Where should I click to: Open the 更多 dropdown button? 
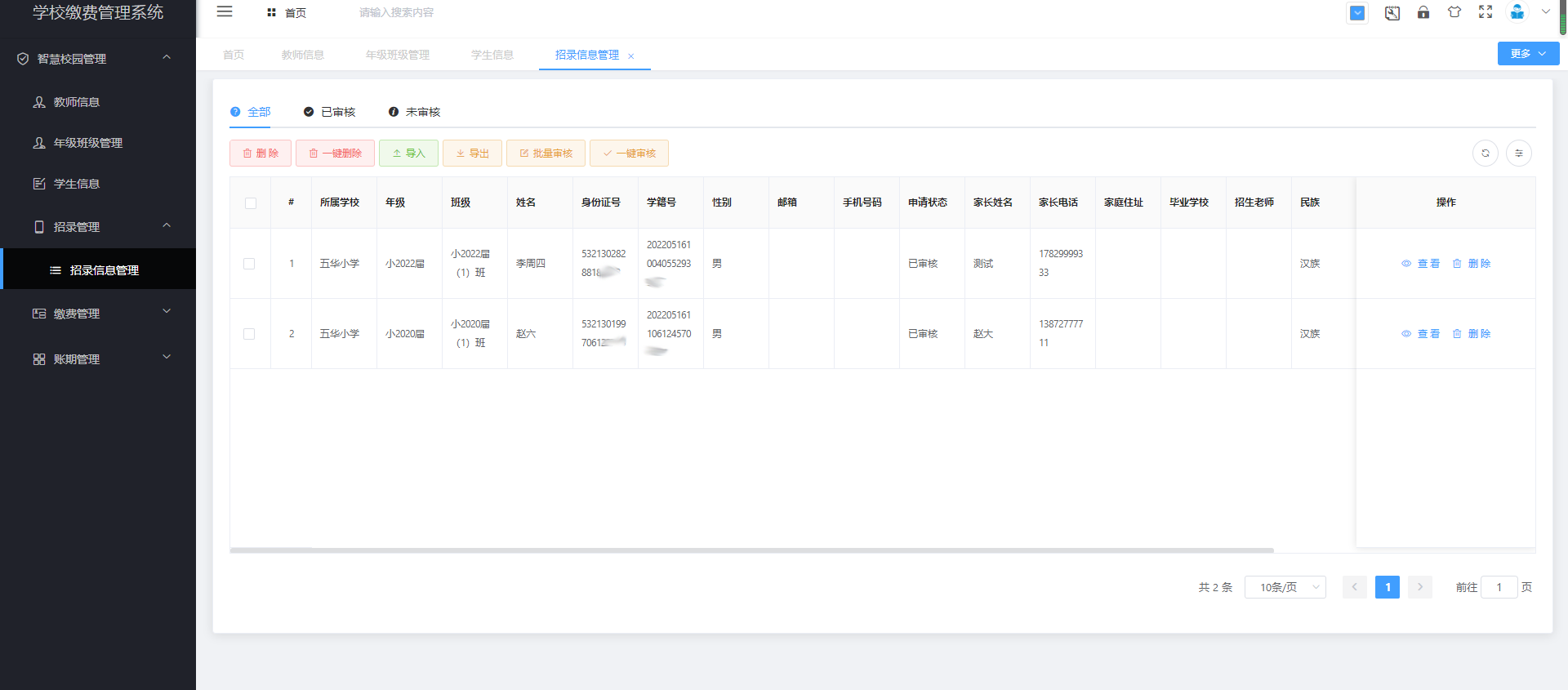point(1528,54)
